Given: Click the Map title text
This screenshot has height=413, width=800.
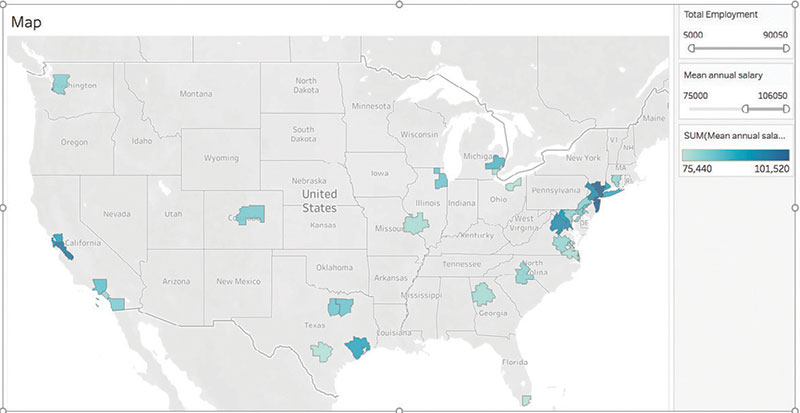Looking at the screenshot, I should 27,21.
